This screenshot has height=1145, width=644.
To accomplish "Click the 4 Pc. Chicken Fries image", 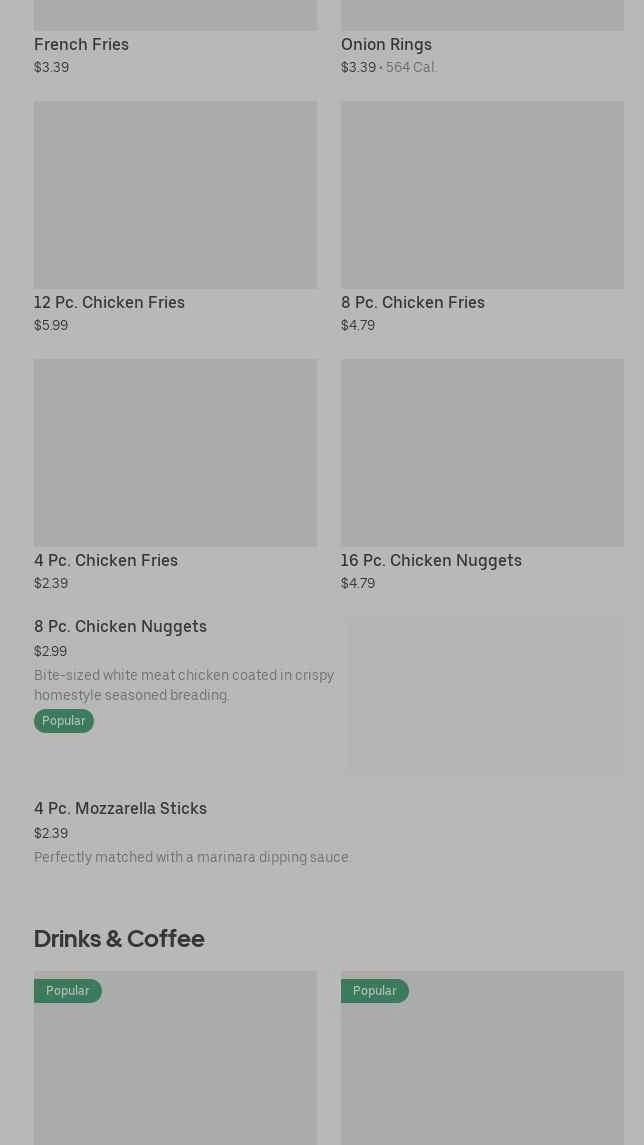I will [x=175, y=453].
